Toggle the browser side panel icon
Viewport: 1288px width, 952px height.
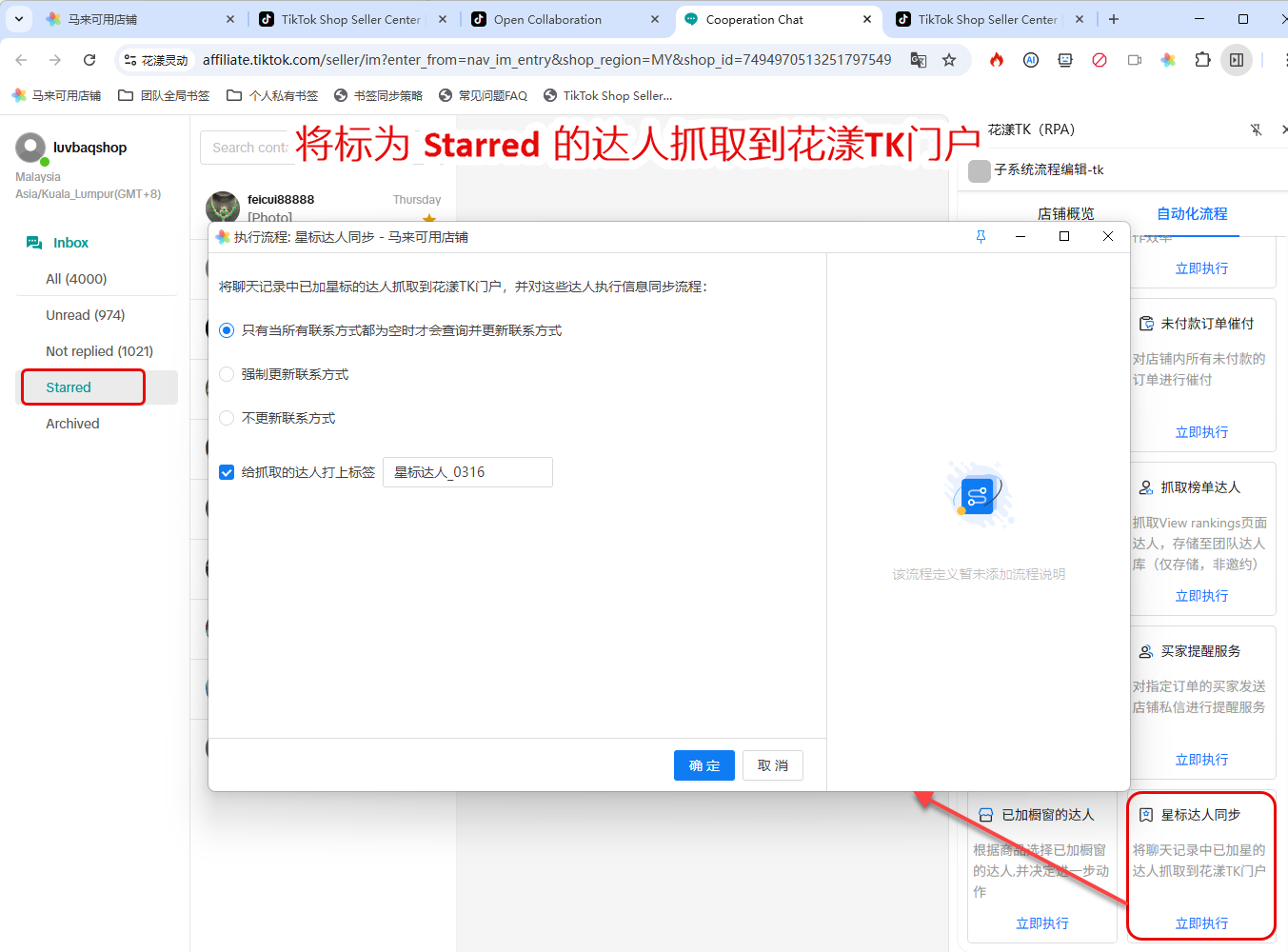pos(1237,60)
